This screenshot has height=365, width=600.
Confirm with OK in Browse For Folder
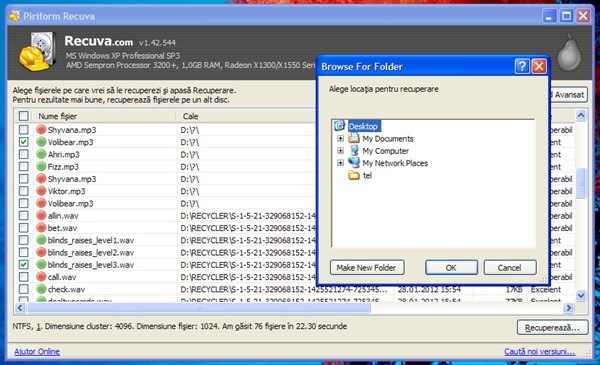451,267
